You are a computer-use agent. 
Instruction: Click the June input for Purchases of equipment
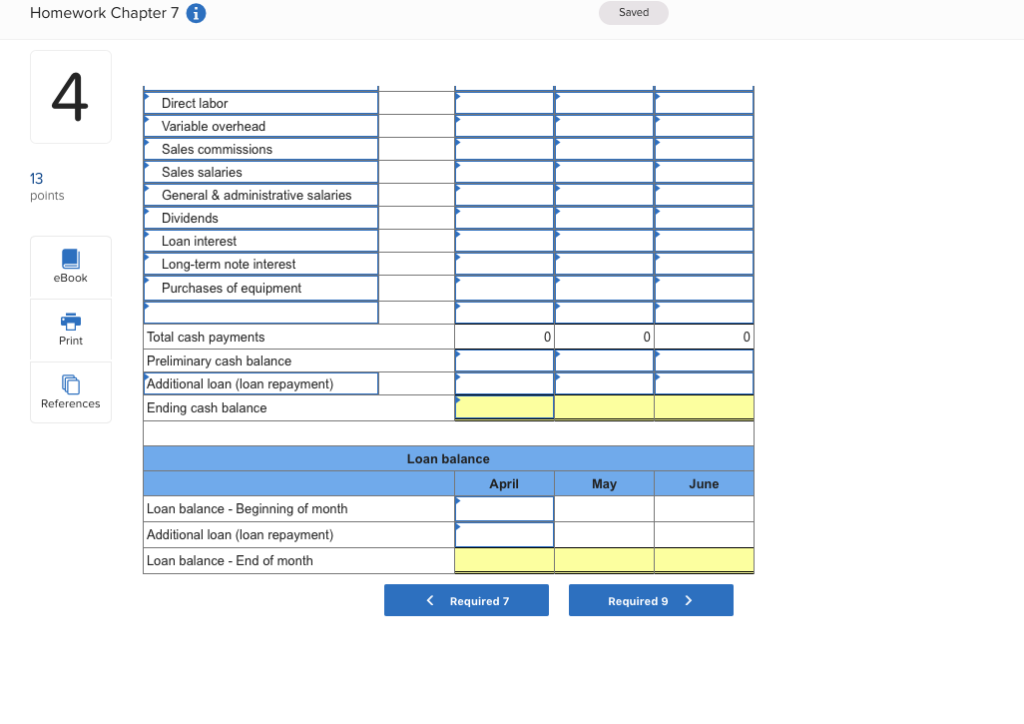coord(704,288)
